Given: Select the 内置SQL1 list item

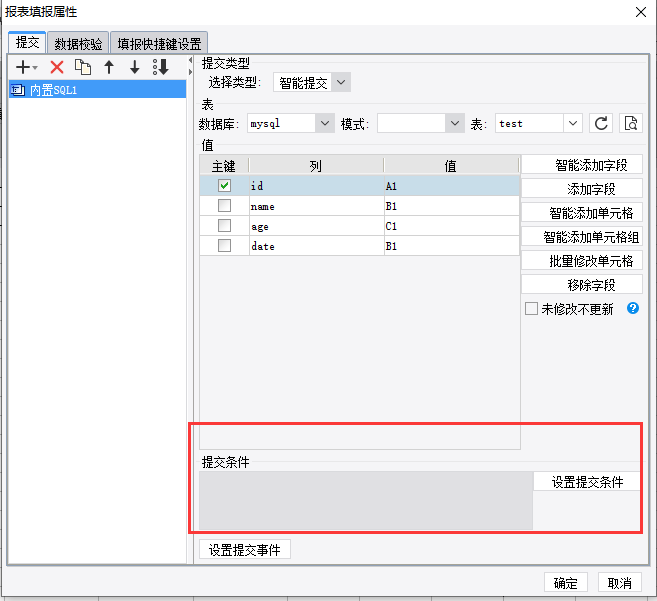Looking at the screenshot, I should (x=97, y=90).
